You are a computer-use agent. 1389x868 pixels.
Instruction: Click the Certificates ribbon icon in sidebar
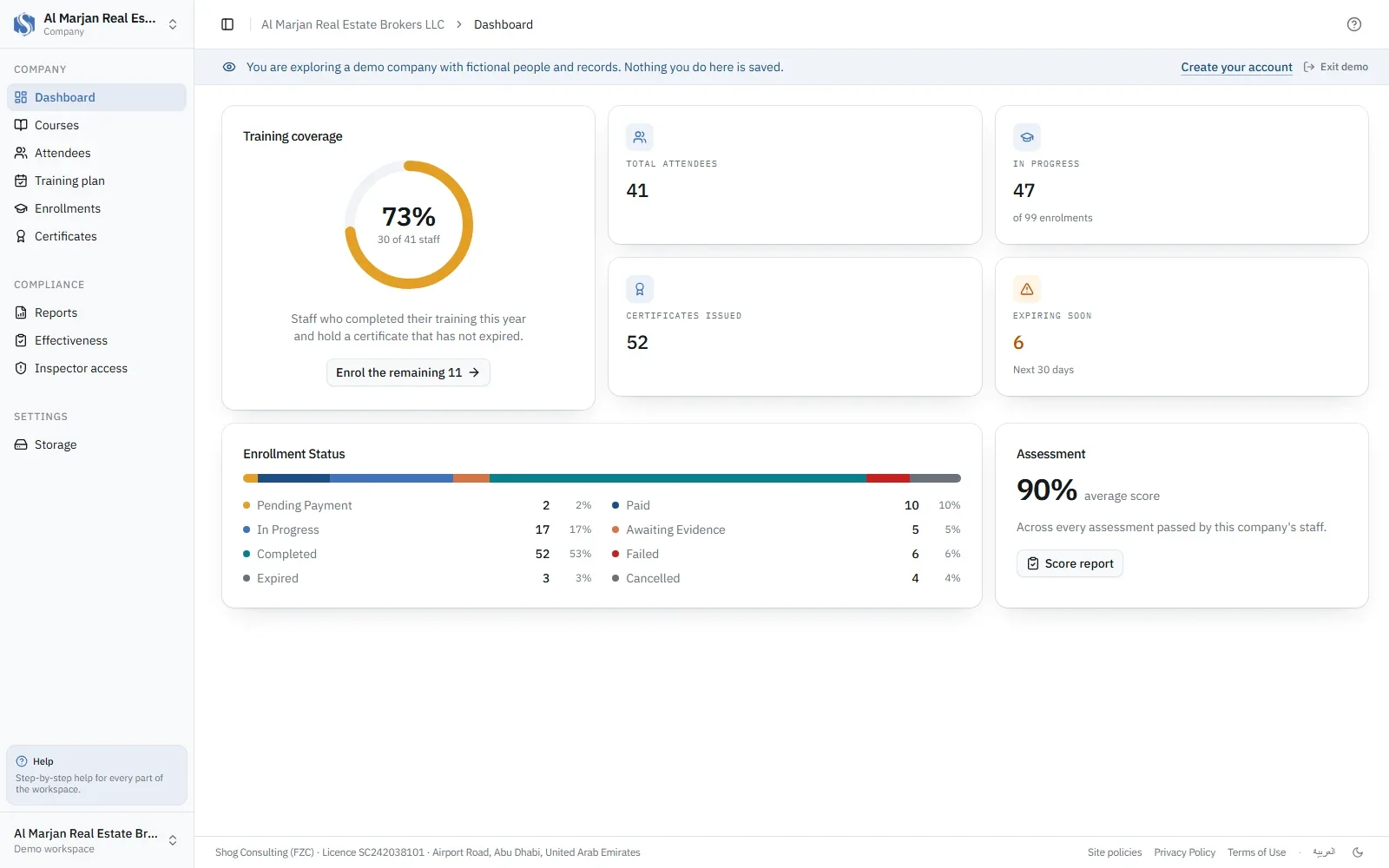click(x=21, y=236)
